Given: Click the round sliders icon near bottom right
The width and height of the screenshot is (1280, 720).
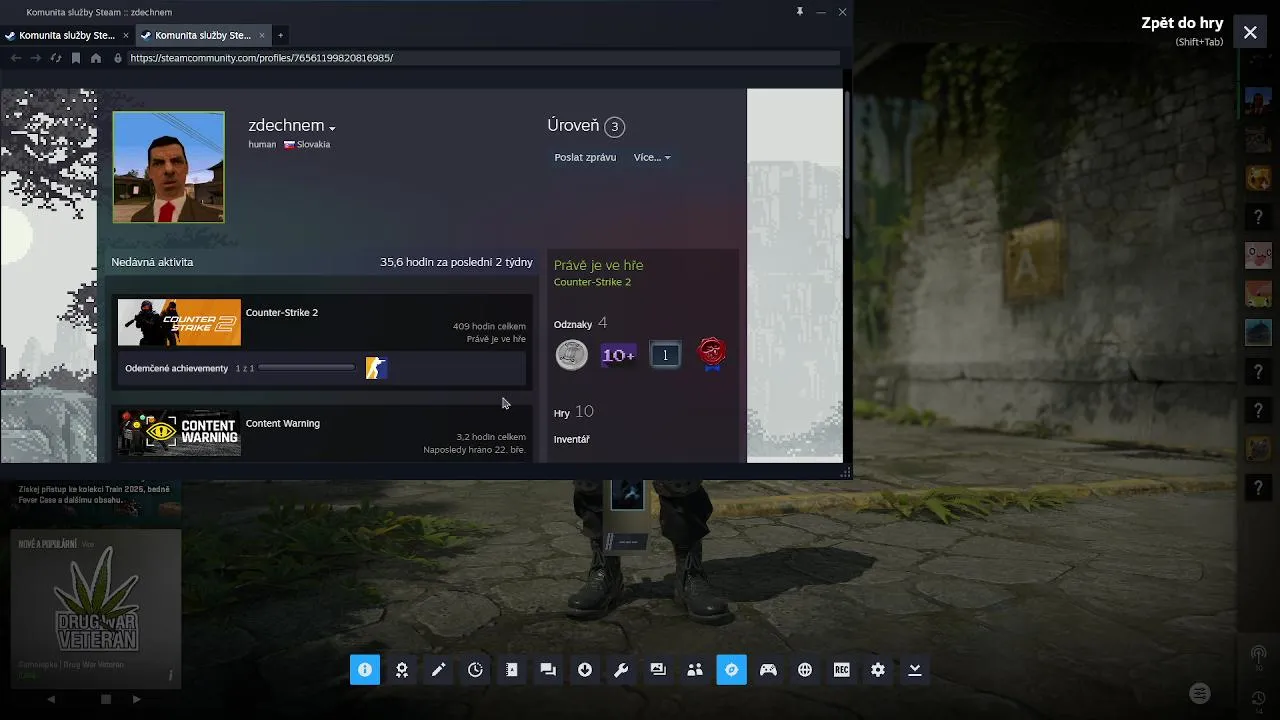Looking at the screenshot, I should [x=1200, y=693].
